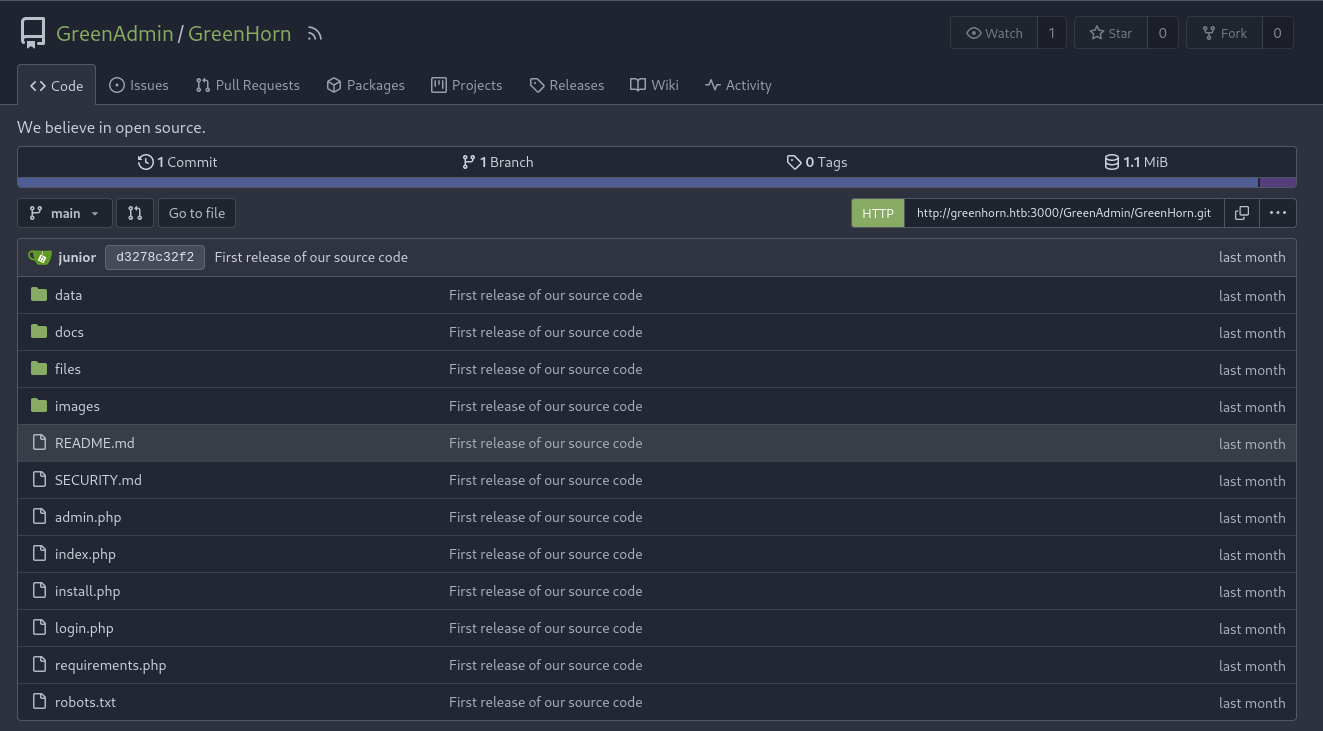The image size is (1323, 731).
Task: Select the HTTP clone protocol button
Action: tap(878, 213)
